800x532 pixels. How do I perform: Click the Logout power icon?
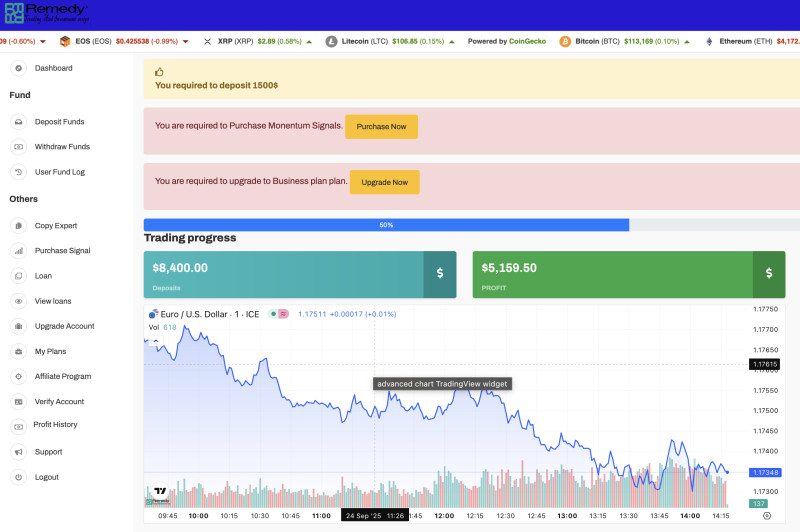pos(18,478)
